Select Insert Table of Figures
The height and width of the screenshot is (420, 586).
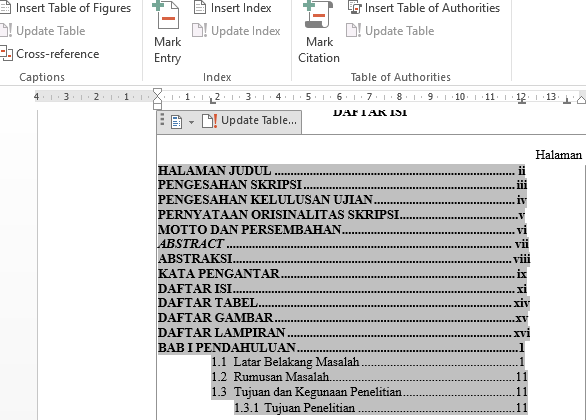[x=66, y=8]
